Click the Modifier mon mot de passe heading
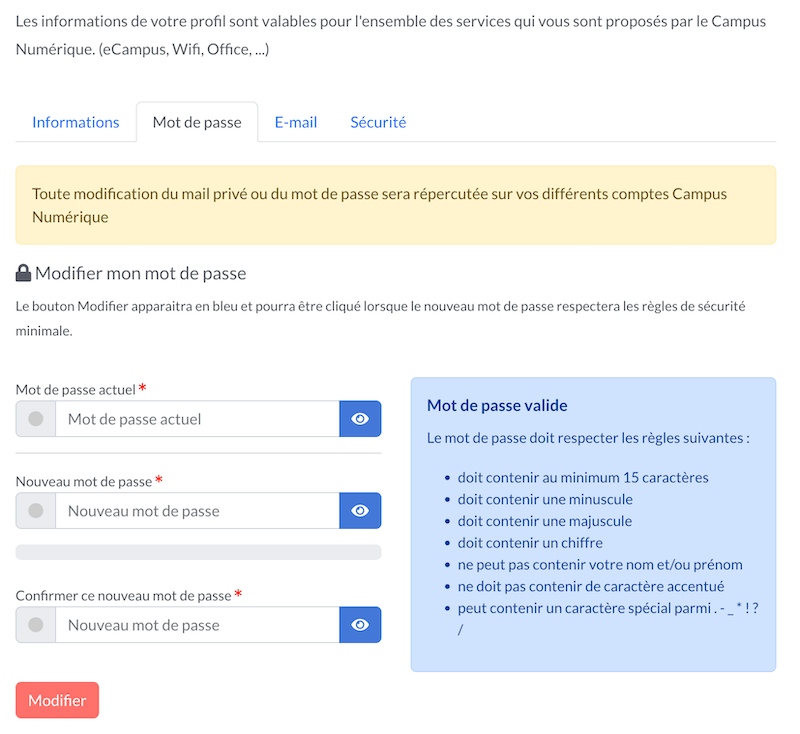800x734 pixels. coord(141,273)
